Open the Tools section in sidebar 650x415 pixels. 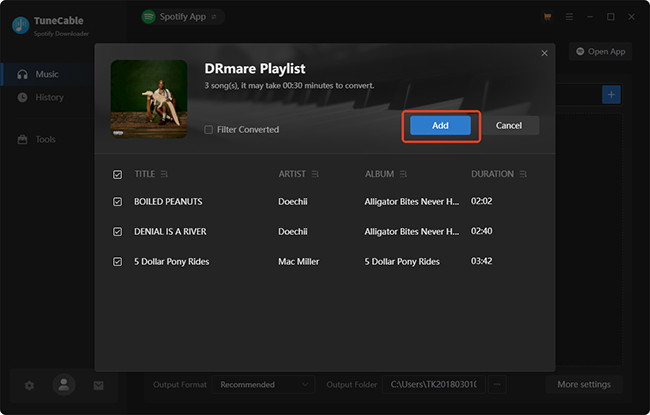[x=47, y=139]
